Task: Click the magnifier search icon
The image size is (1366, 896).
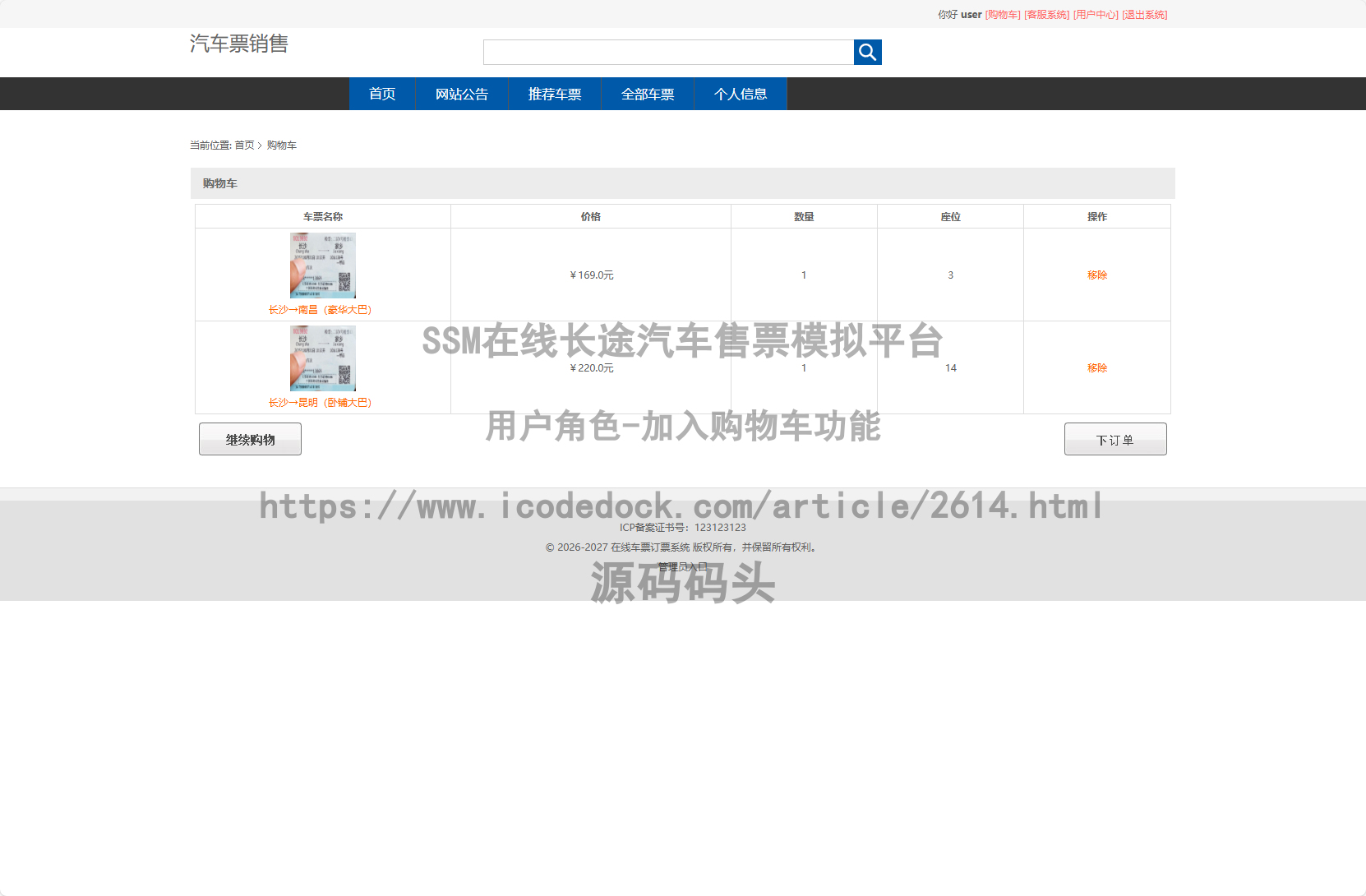Action: [867, 53]
